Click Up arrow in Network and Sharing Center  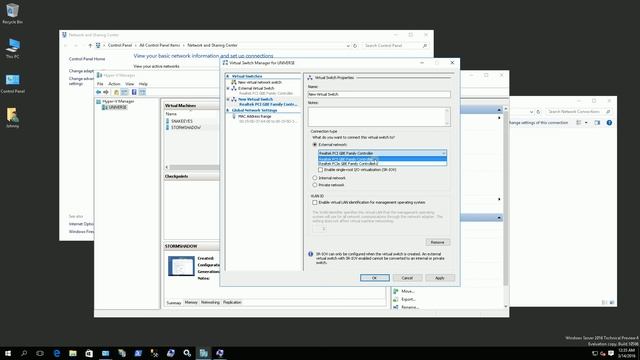(90, 45)
